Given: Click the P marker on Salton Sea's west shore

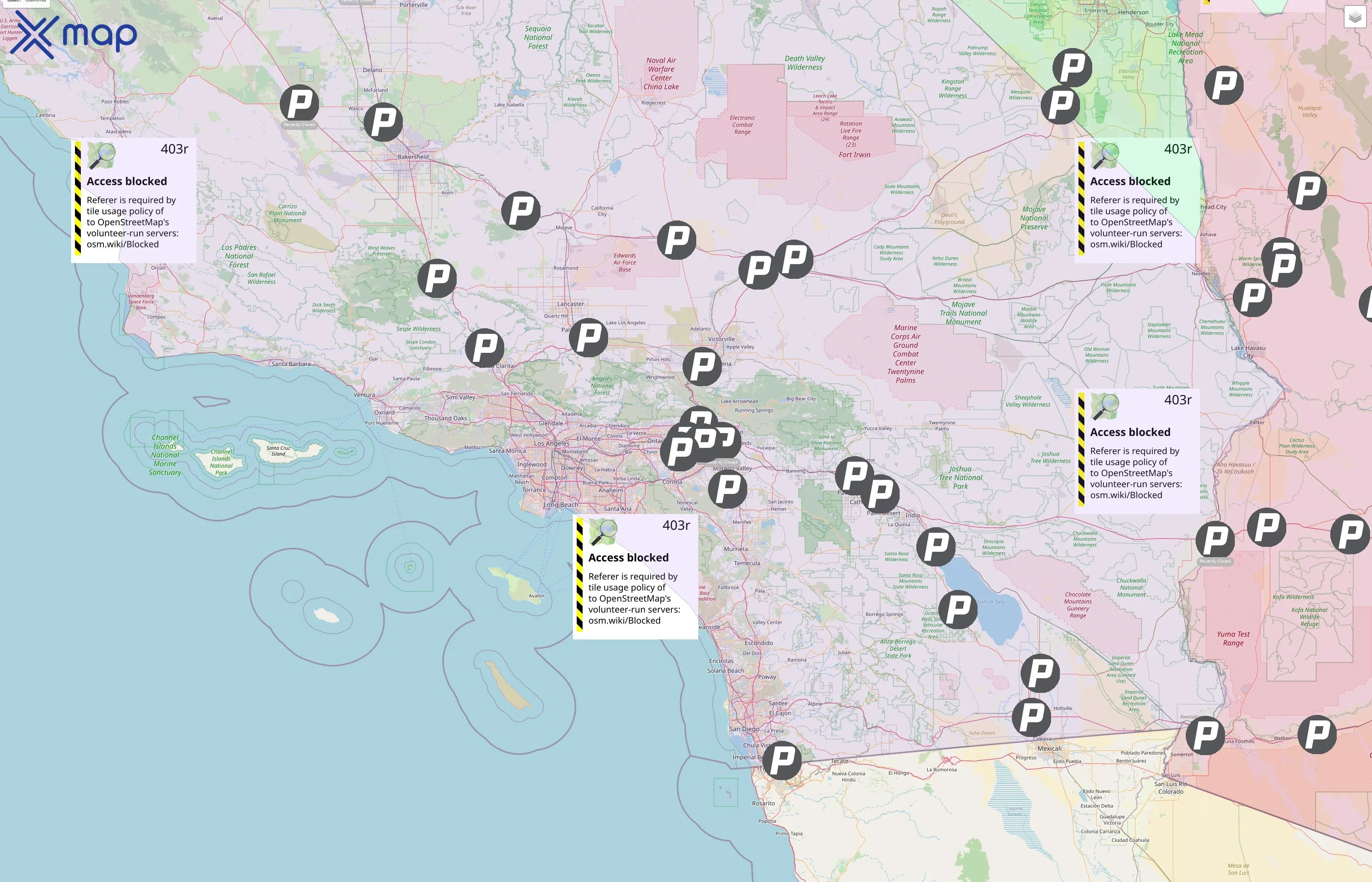Looking at the screenshot, I should pyautogui.click(x=958, y=610).
